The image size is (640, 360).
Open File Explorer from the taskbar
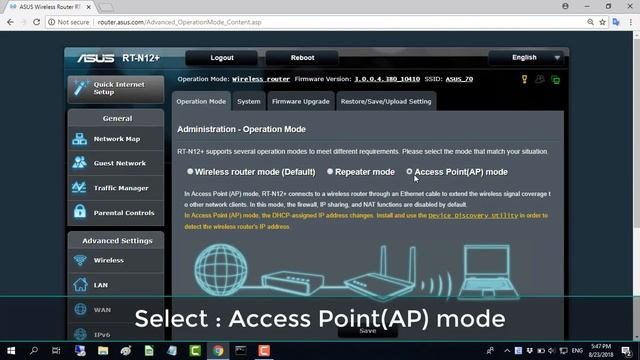point(103,351)
